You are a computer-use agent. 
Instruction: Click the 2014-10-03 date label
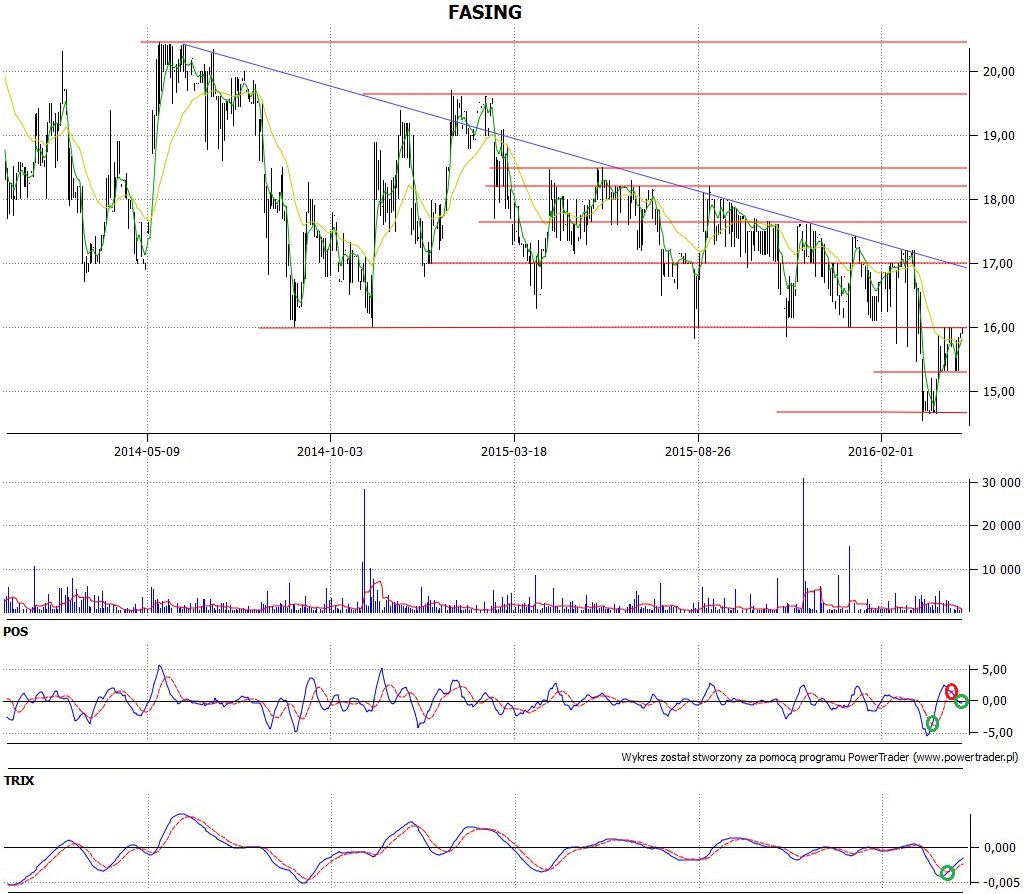330,451
